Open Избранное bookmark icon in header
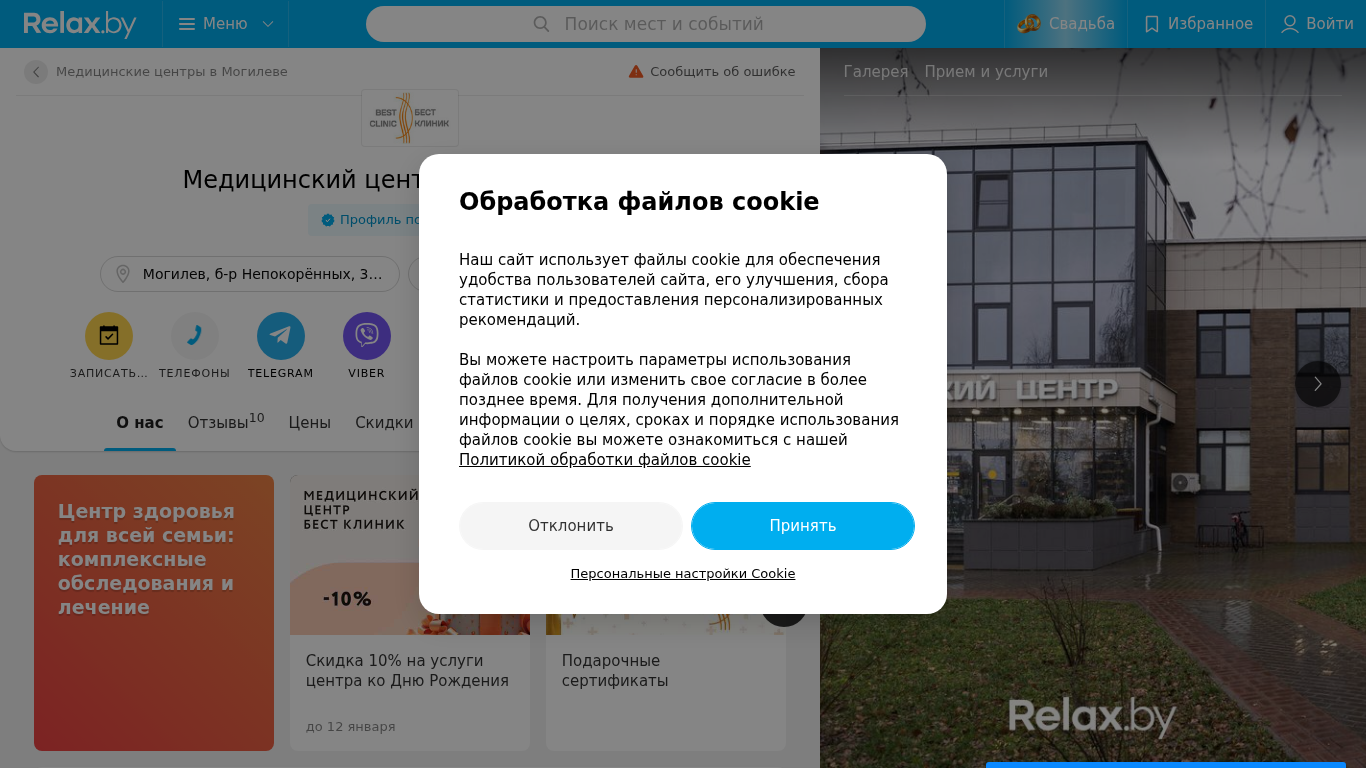This screenshot has width=1366, height=768. pos(1152,24)
